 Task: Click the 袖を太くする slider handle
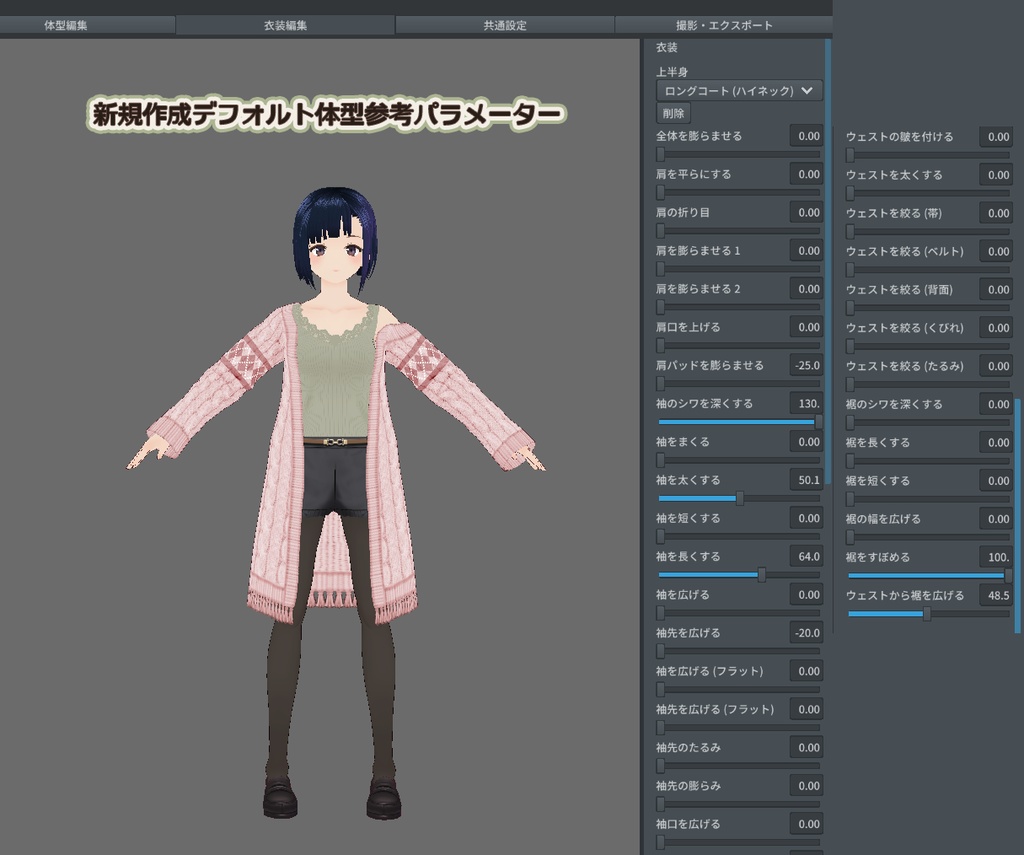[738, 497]
